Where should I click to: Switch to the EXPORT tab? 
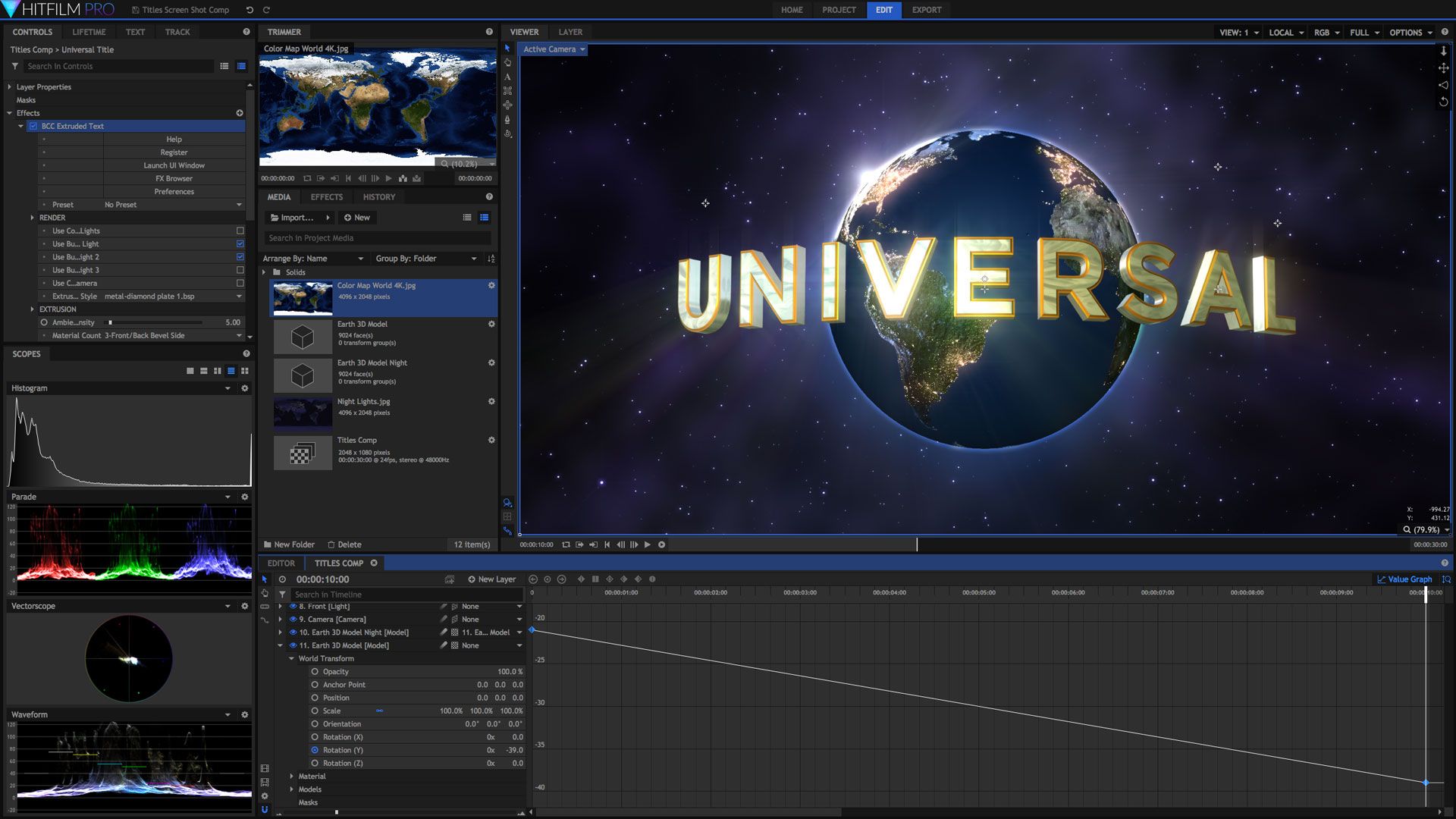(x=926, y=10)
